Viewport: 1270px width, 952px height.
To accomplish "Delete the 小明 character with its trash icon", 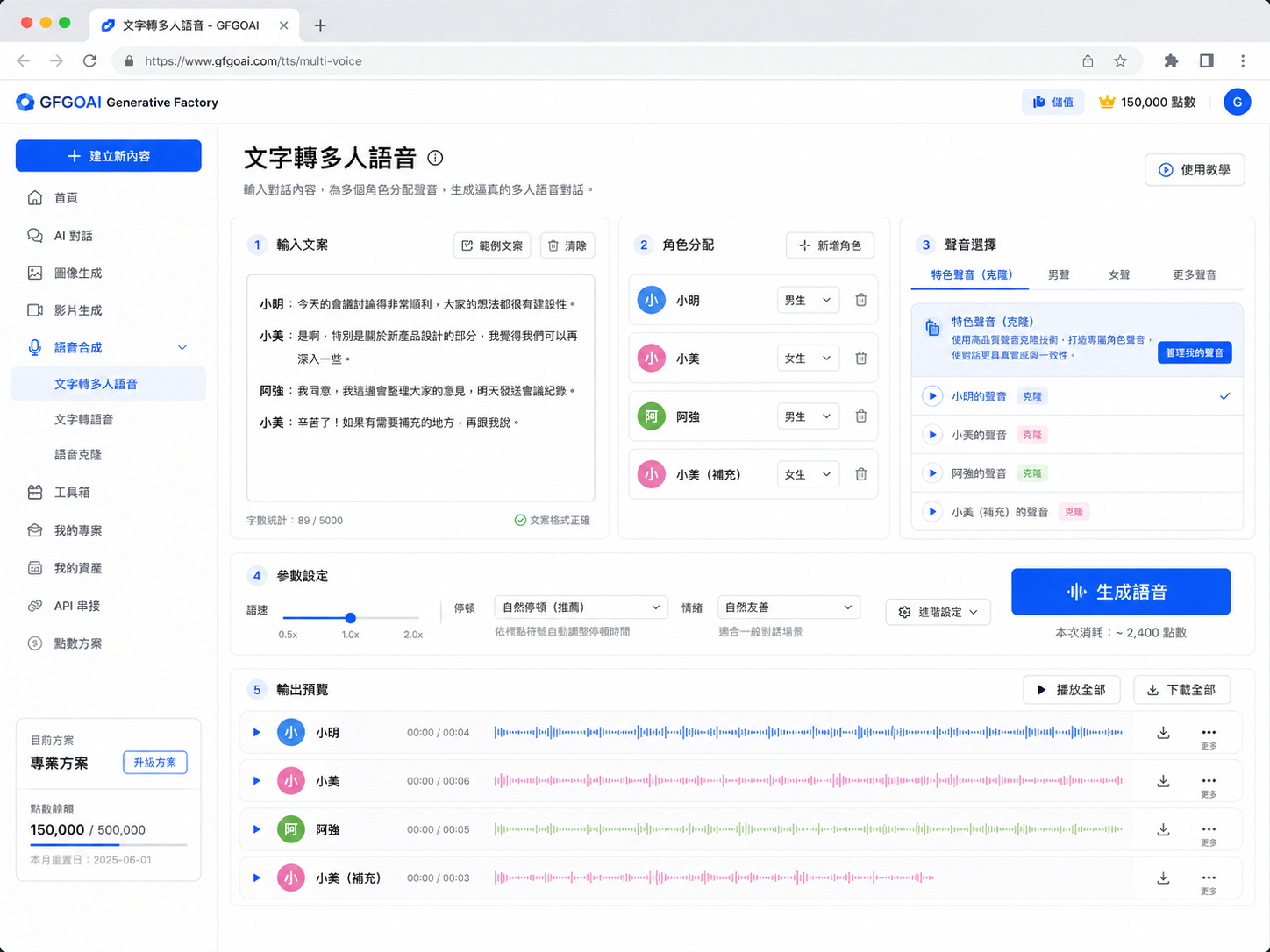I will (x=861, y=300).
